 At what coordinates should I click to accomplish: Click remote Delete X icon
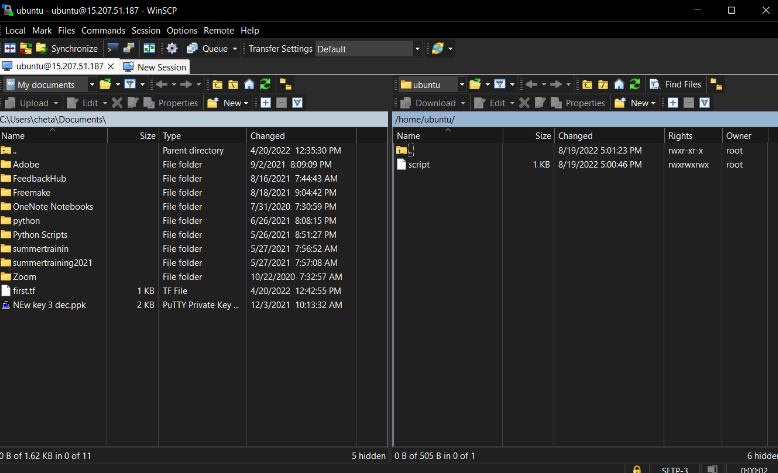(524, 103)
